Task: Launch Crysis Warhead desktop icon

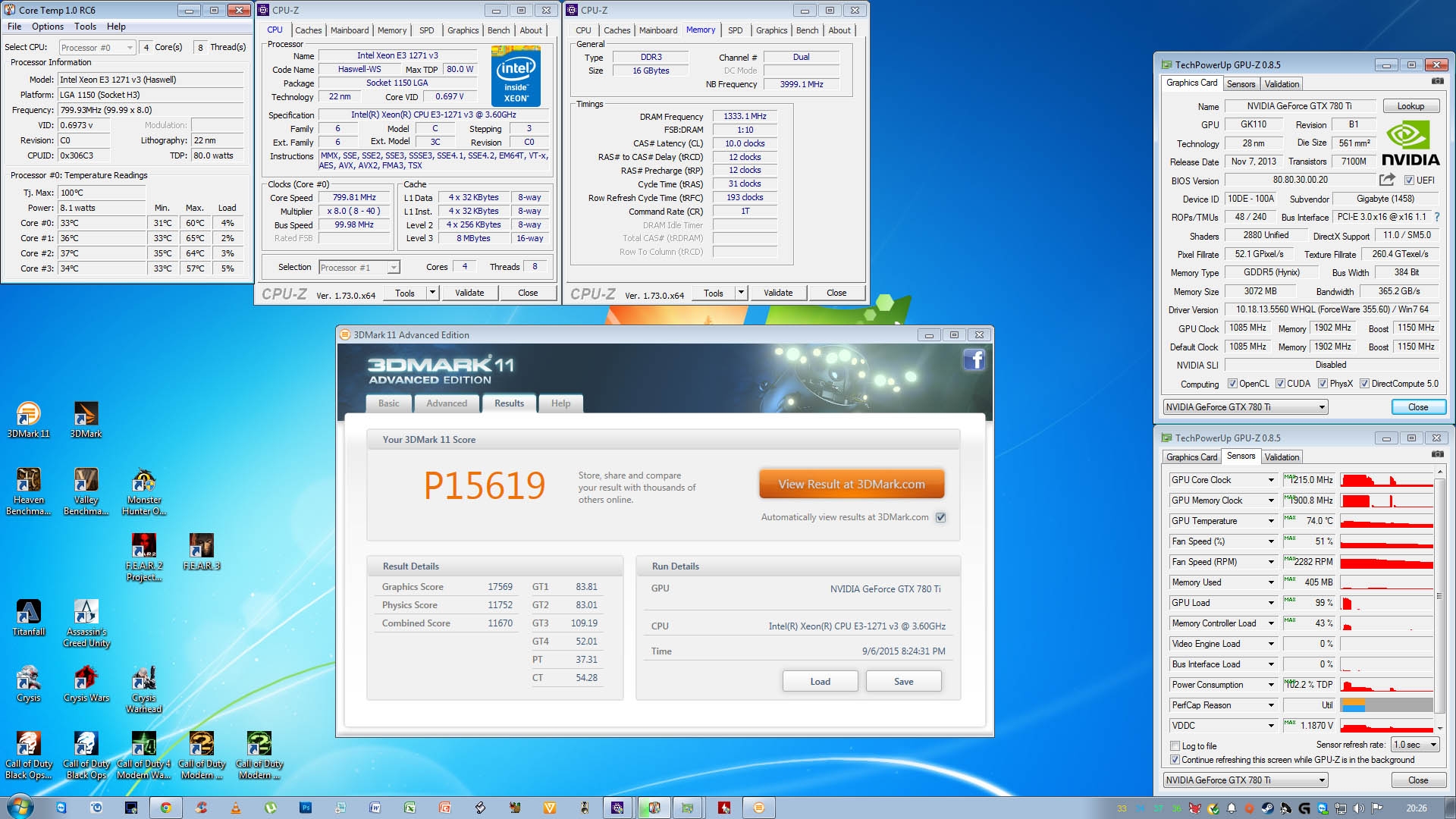Action: pyautogui.click(x=144, y=689)
